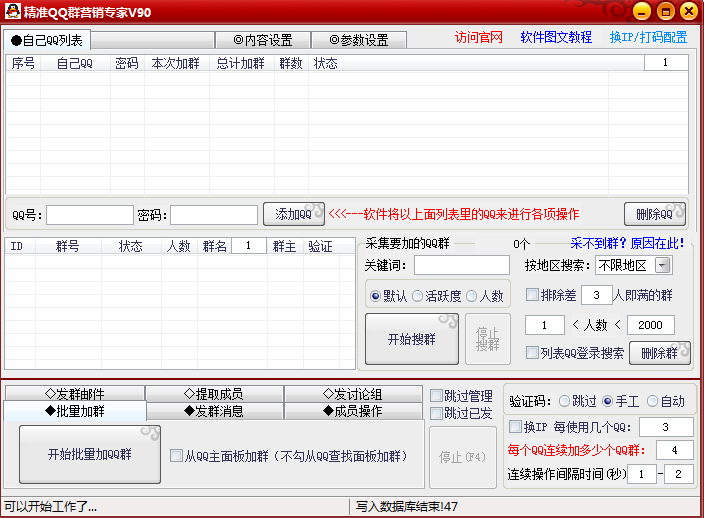Select 验证码 自动 radio option
The width and height of the screenshot is (704, 518).
point(652,401)
